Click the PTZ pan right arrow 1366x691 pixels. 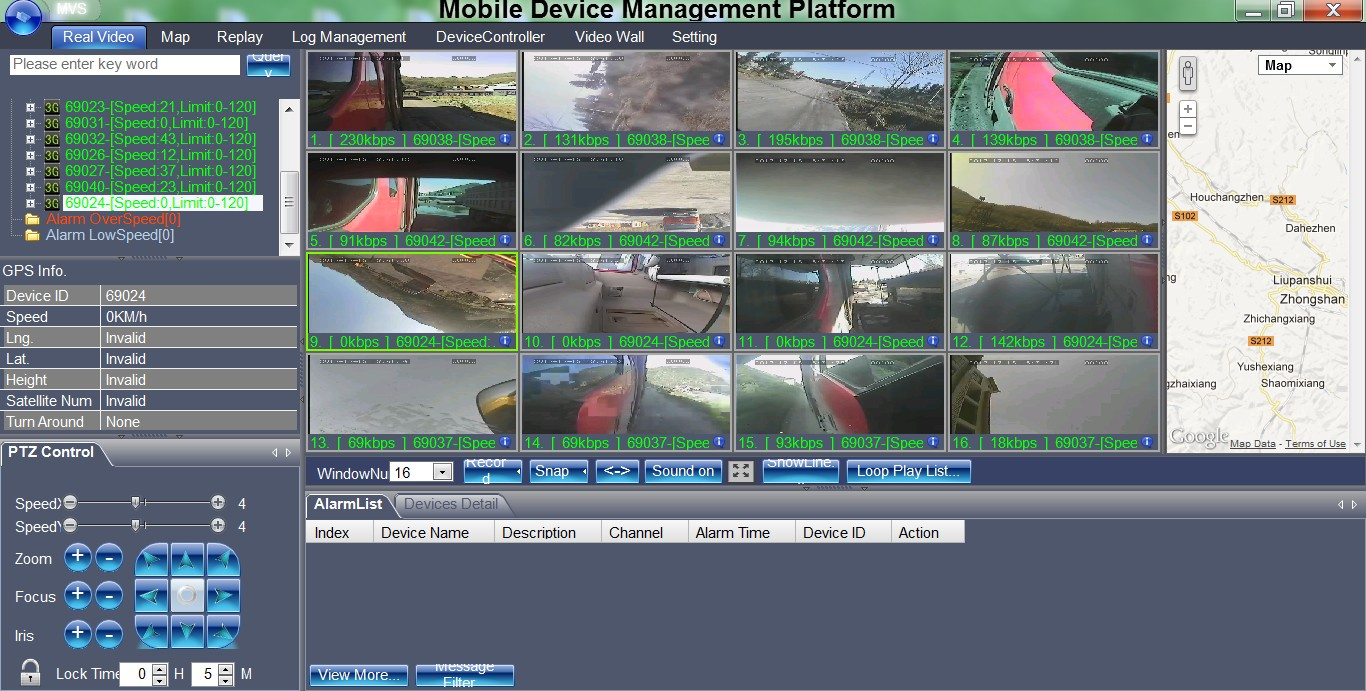pyautogui.click(x=223, y=596)
